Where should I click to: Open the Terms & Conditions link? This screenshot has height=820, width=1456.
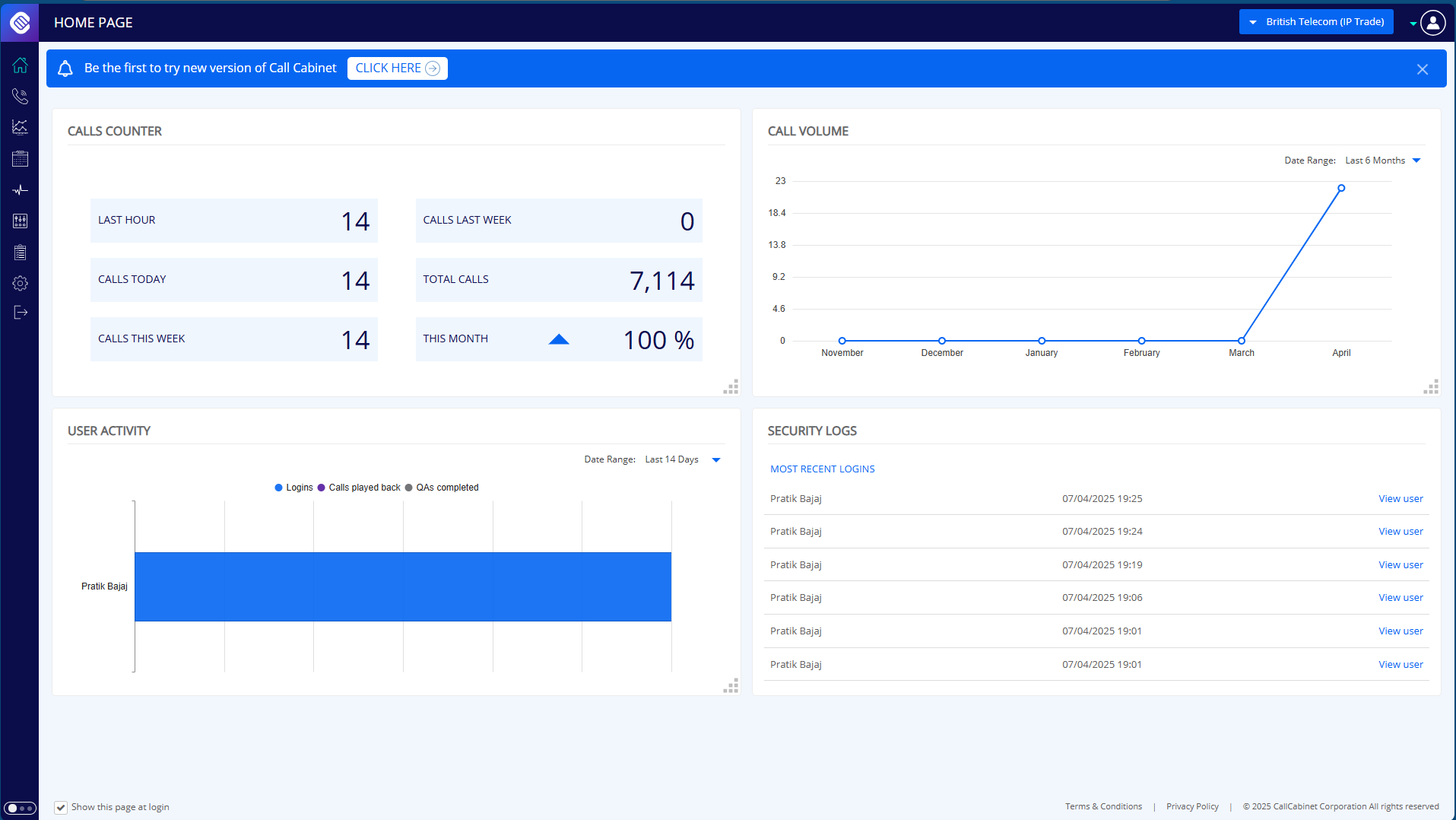point(1103,806)
